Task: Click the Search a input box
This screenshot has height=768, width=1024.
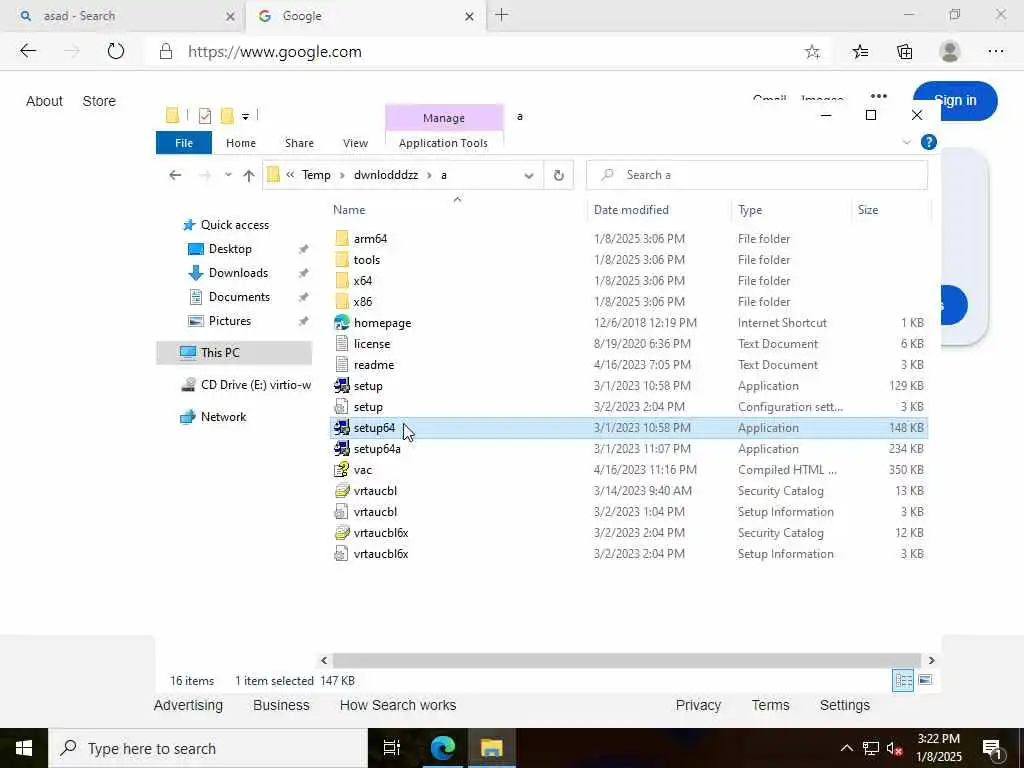Action: [x=757, y=175]
